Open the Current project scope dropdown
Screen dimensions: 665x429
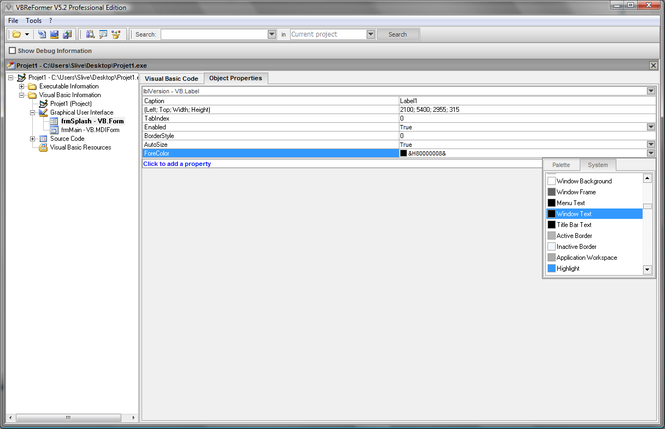[371, 34]
